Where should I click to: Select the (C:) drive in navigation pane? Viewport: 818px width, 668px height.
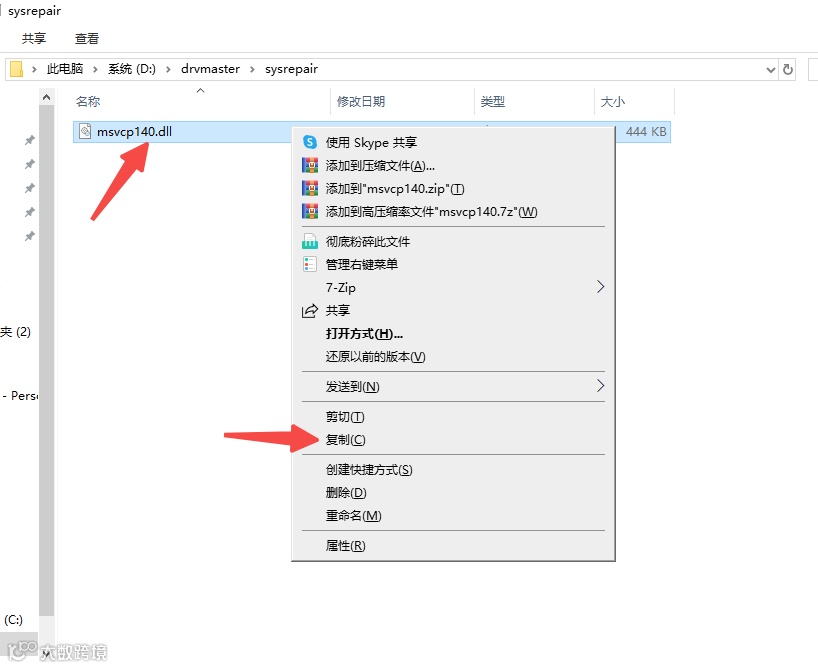click(13, 619)
